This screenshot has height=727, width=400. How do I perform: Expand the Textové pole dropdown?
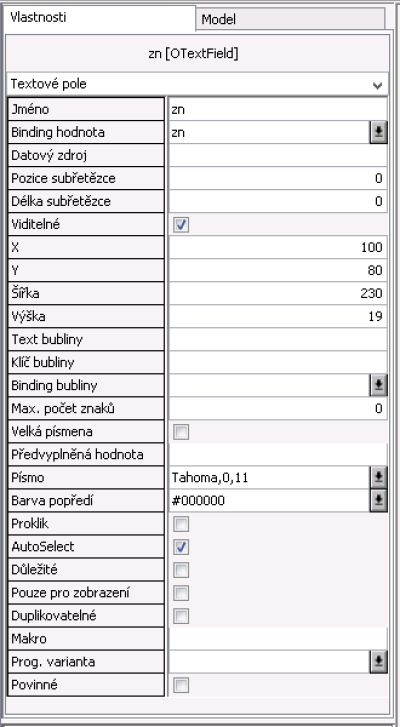(378, 85)
